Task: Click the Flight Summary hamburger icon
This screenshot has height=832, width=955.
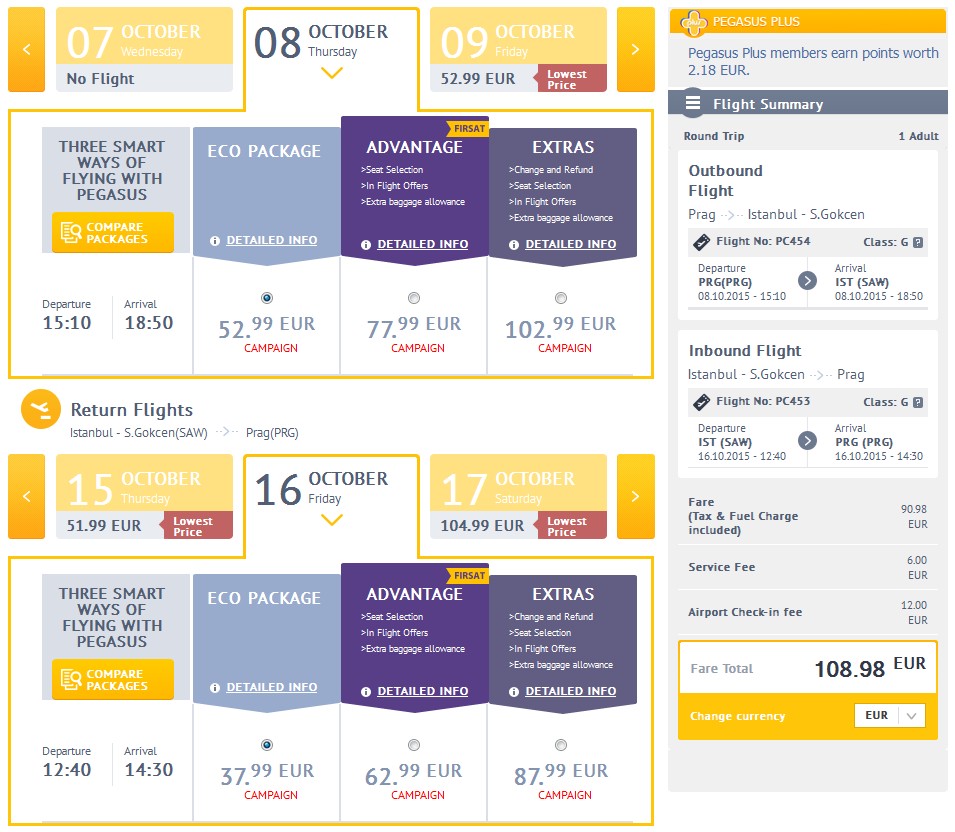Action: click(692, 103)
